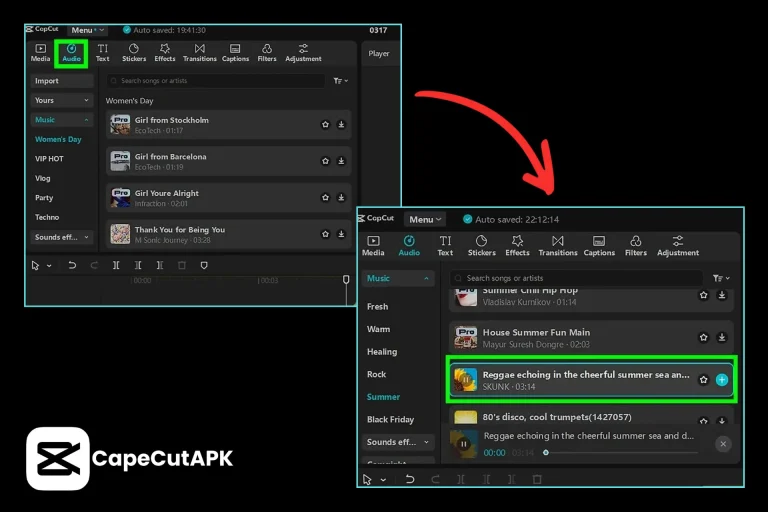Select the Techno category
This screenshot has width=768, height=512.
point(47,217)
